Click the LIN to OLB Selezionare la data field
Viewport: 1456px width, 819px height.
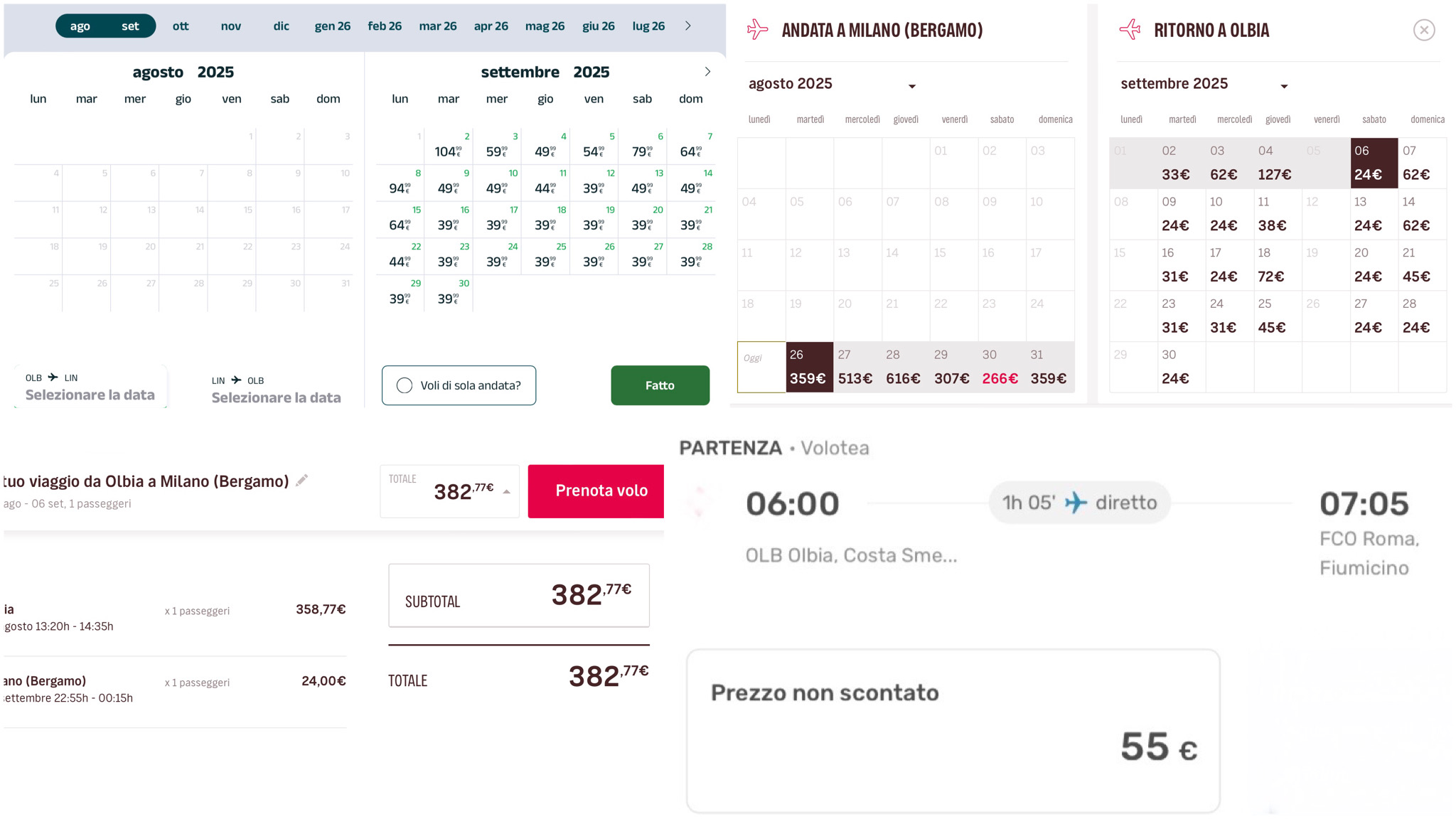pyautogui.click(x=277, y=390)
